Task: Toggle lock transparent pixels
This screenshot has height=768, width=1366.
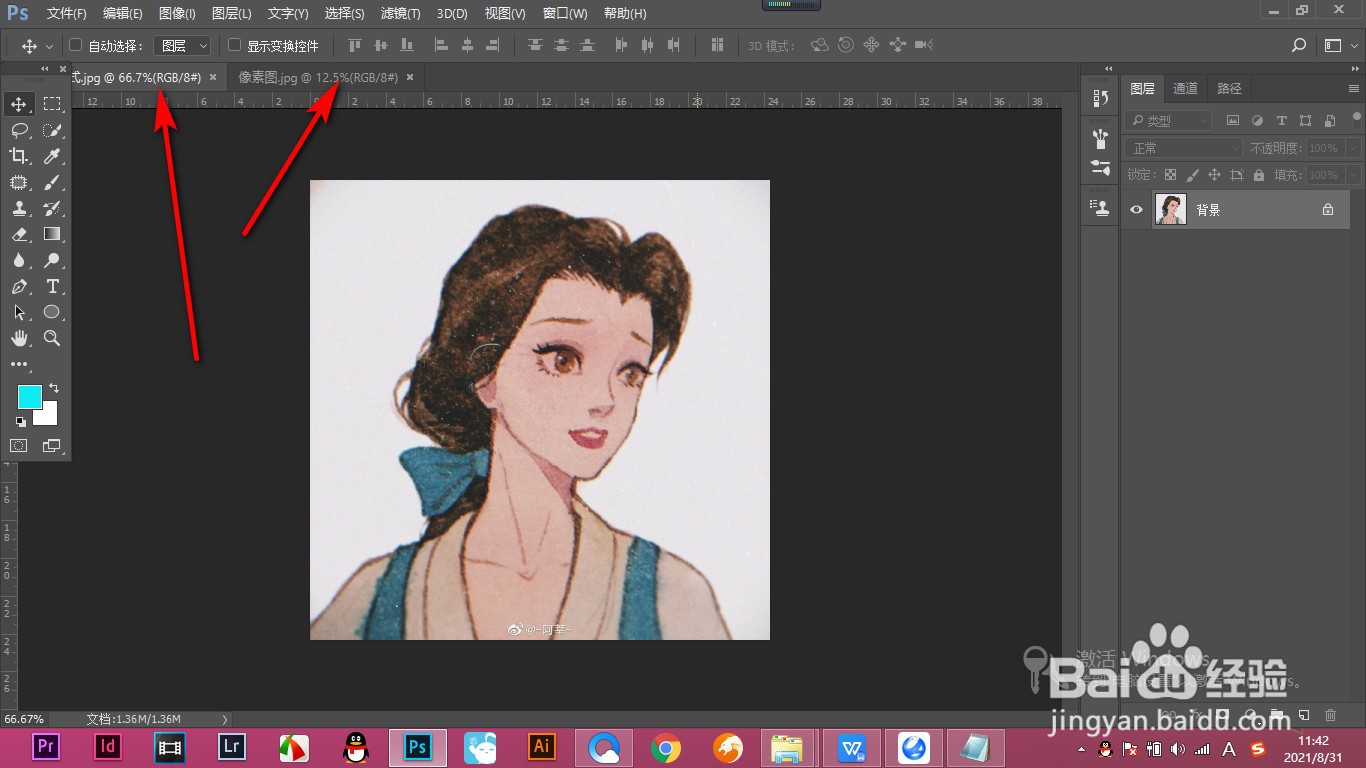Action: (1170, 175)
